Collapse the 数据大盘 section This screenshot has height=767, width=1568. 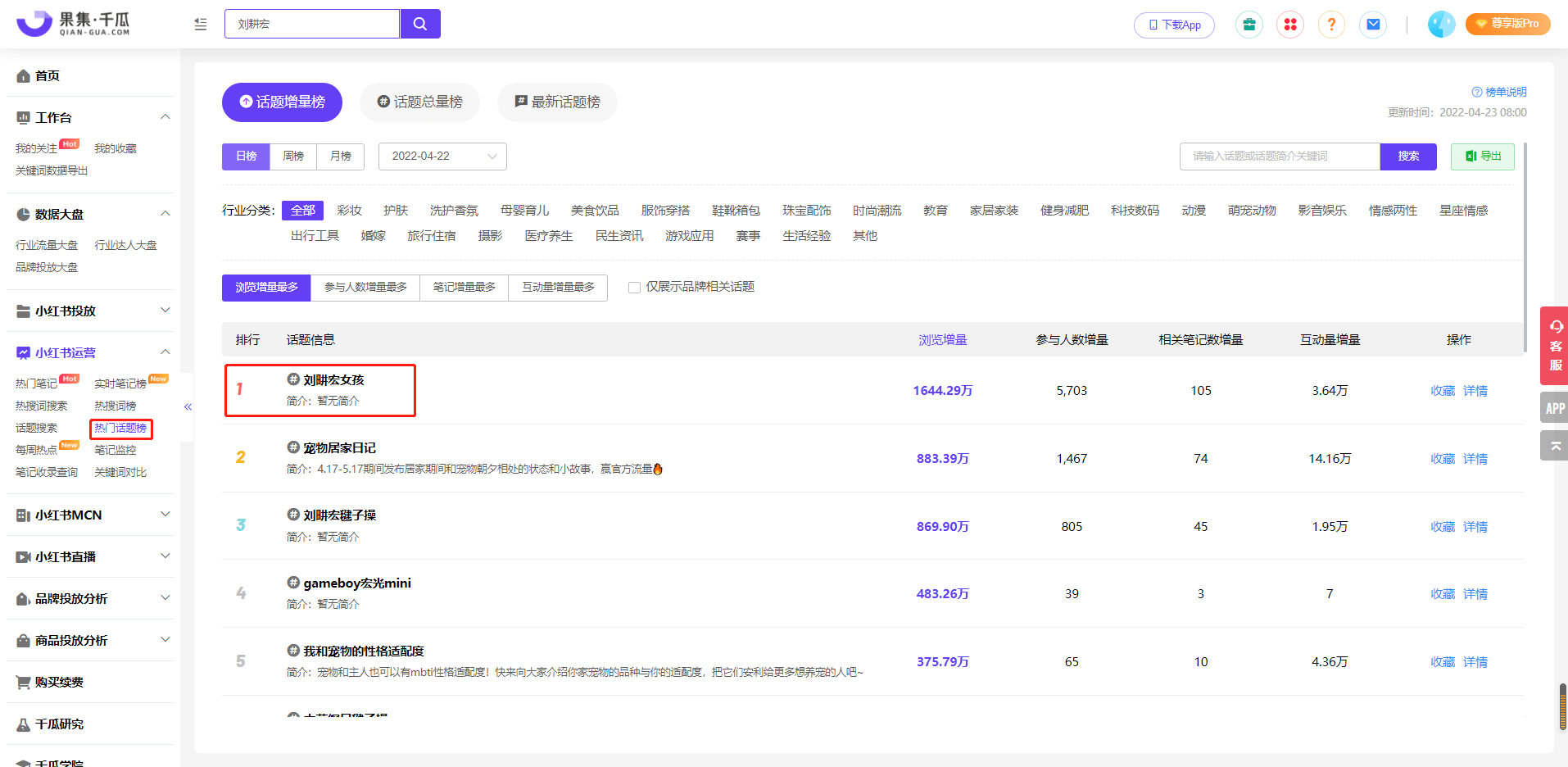click(x=165, y=214)
